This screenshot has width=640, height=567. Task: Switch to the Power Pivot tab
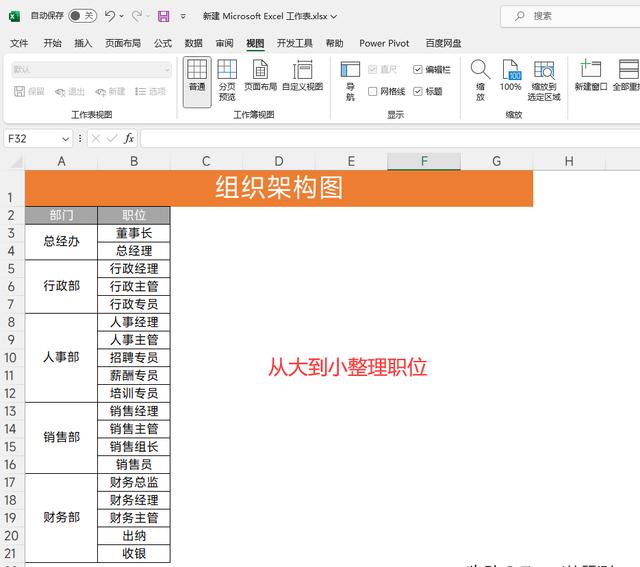[x=384, y=43]
